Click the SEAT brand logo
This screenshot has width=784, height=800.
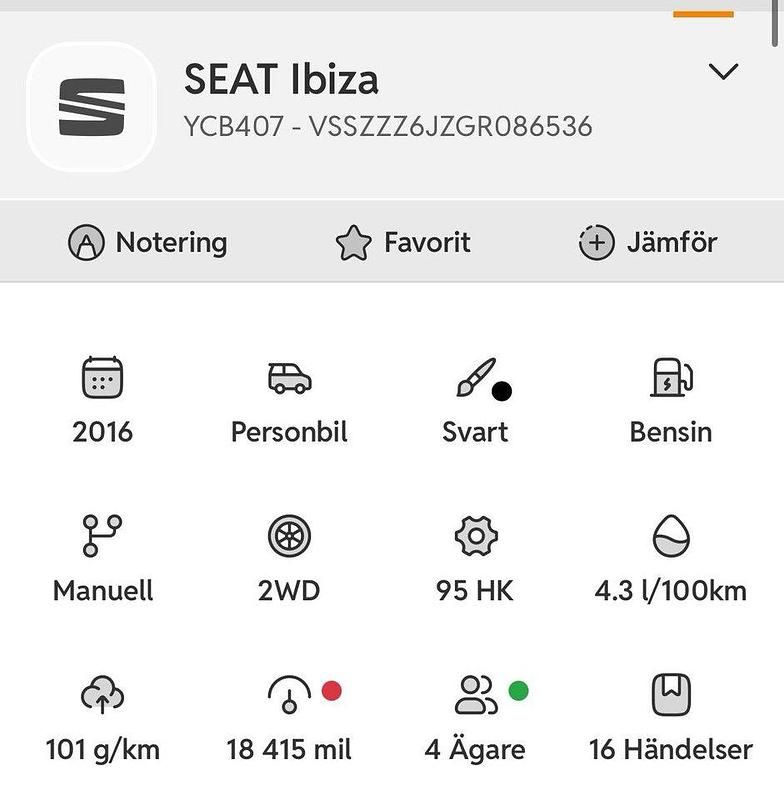click(91, 107)
